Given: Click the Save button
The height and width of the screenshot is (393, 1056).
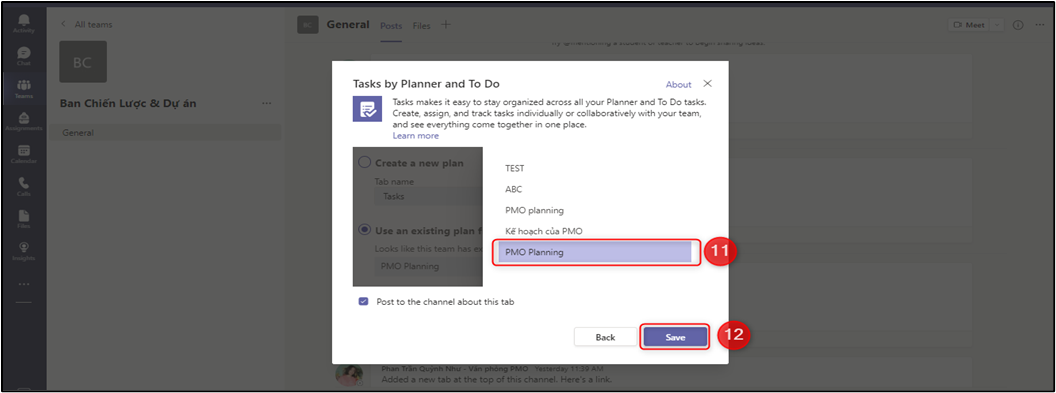Looking at the screenshot, I should [x=675, y=337].
